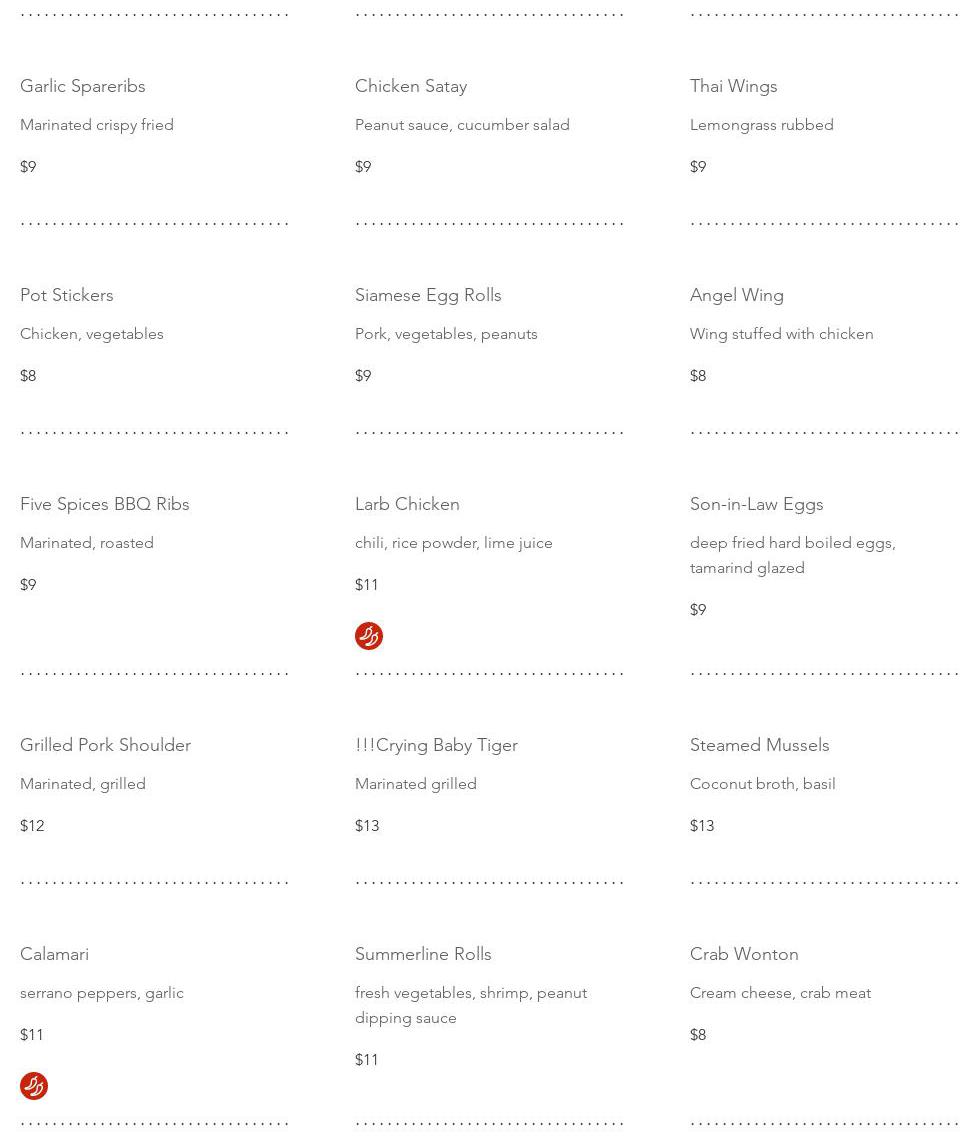The height and width of the screenshot is (1137, 965).
Task: Click the spicy chili icon under Calamari
Action: click(34, 1086)
